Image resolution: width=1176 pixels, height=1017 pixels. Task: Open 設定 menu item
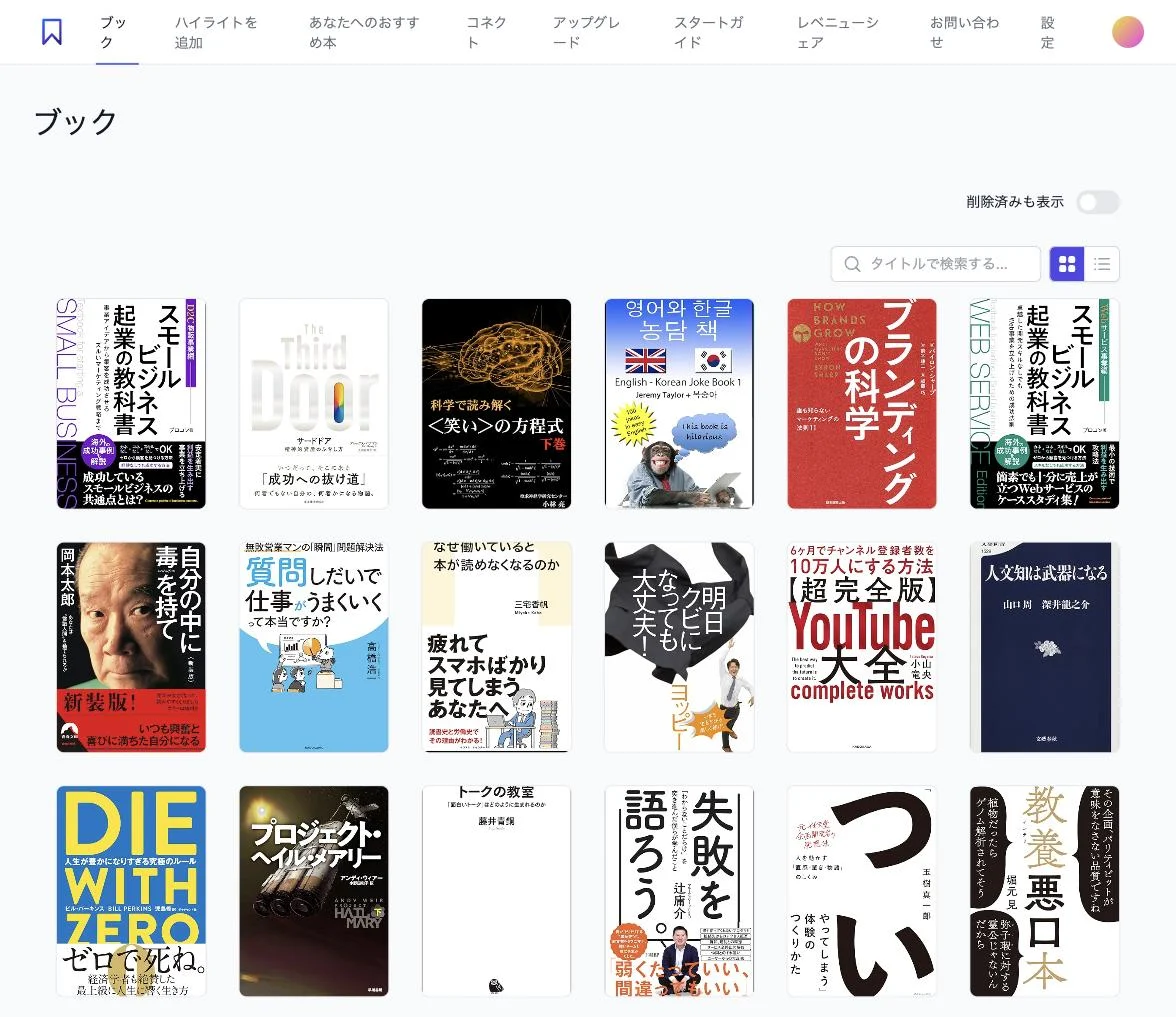point(1048,32)
